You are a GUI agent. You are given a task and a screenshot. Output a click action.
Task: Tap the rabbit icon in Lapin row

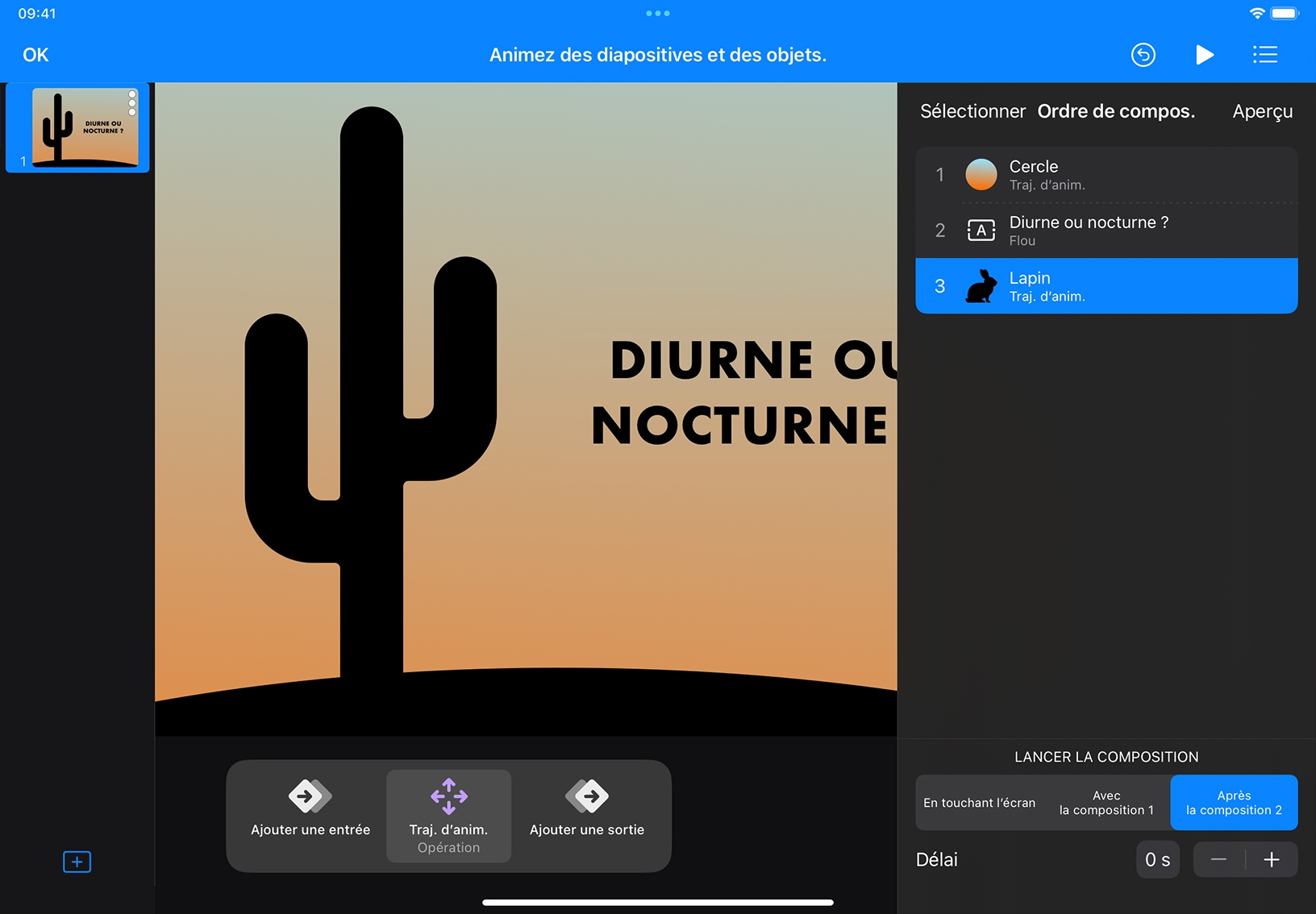coord(981,286)
